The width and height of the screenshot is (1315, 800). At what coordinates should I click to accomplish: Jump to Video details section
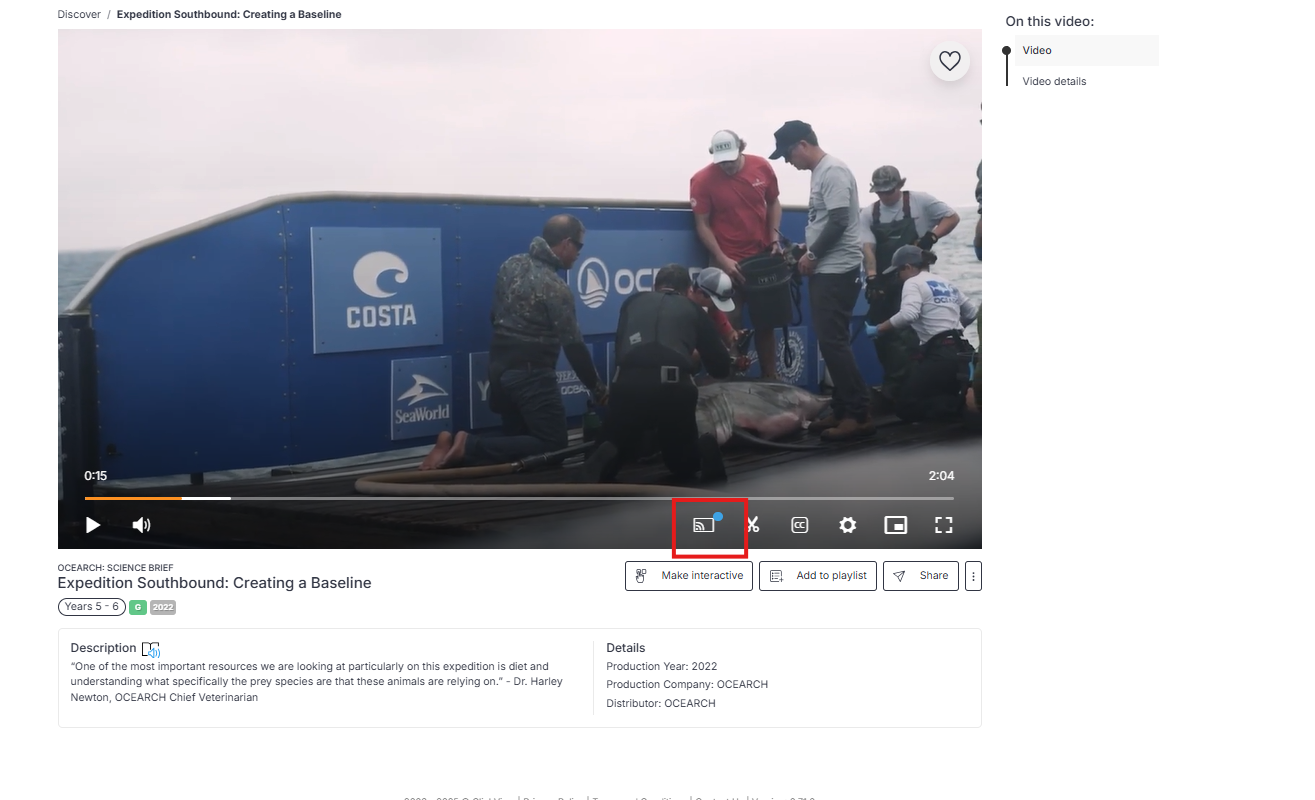[x=1054, y=81]
